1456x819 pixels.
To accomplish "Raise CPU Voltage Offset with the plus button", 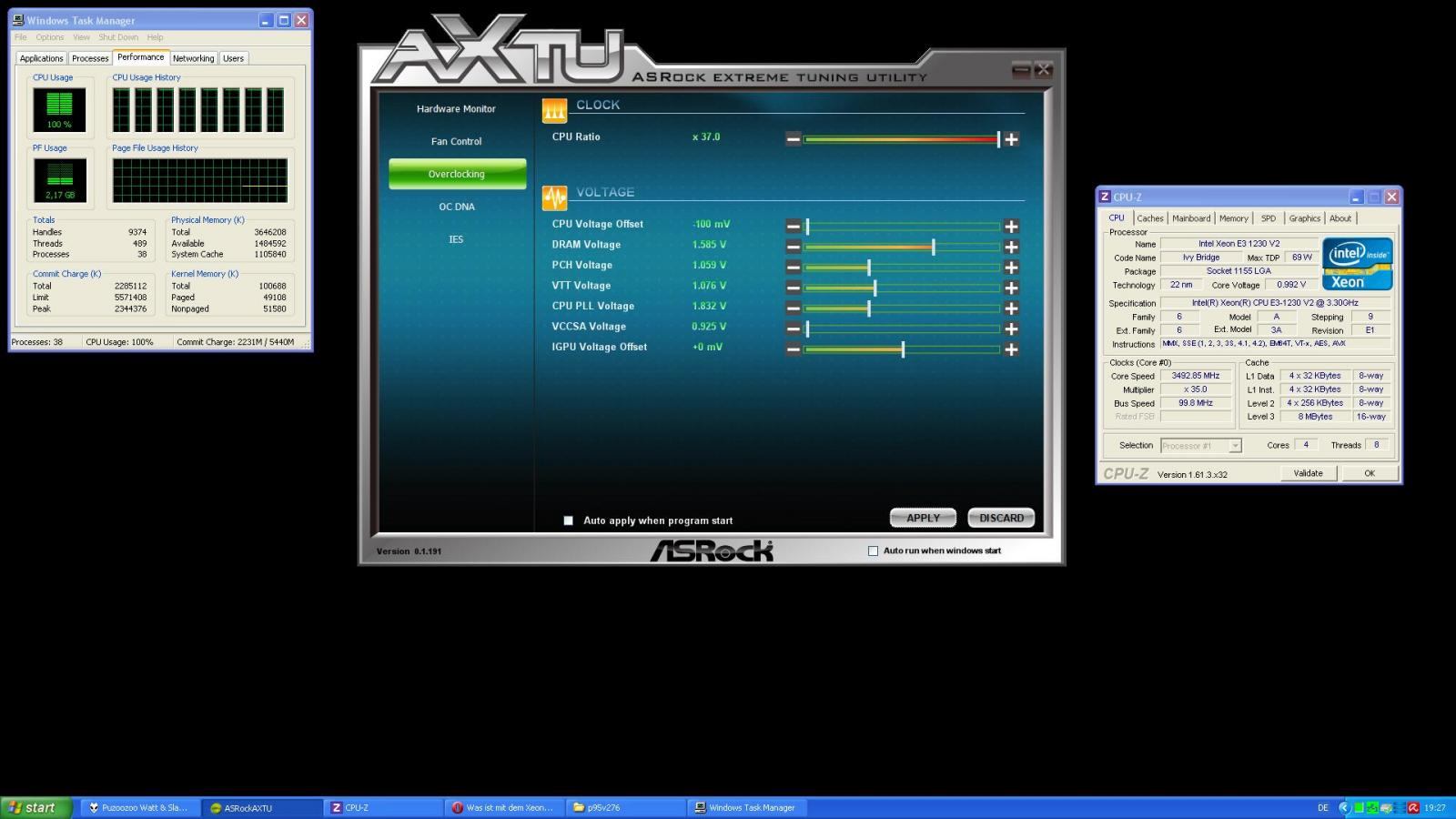I will point(1011,227).
